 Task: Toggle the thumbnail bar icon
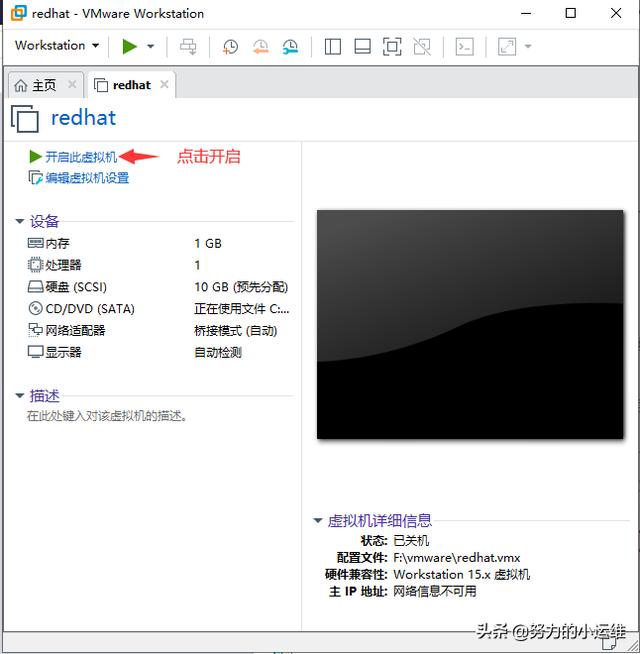[x=362, y=46]
